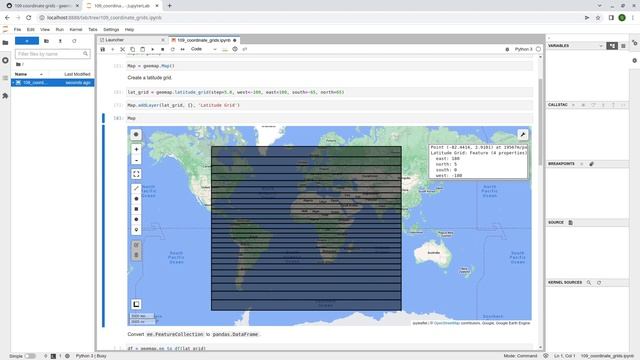Open the Tabs menu
Screen dimensions: 640x360
coord(93,29)
